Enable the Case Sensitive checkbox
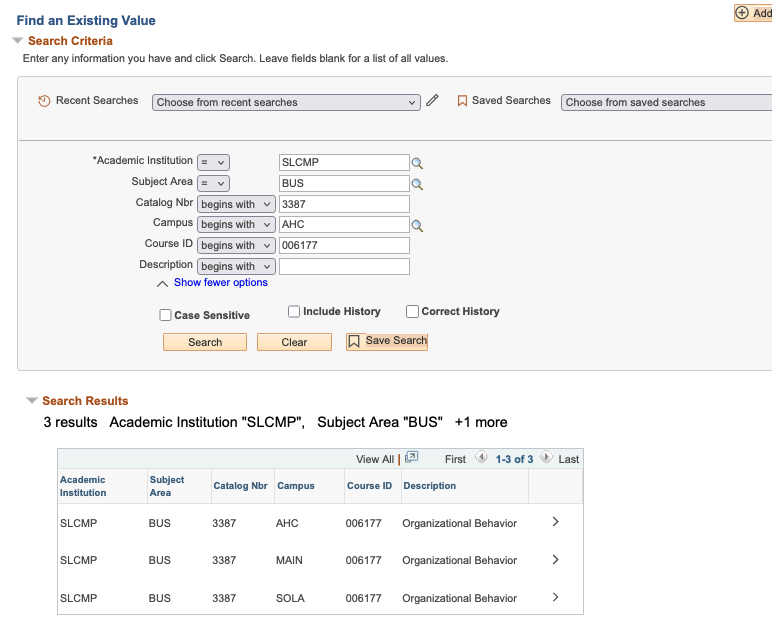This screenshot has width=772, height=641. click(166, 315)
